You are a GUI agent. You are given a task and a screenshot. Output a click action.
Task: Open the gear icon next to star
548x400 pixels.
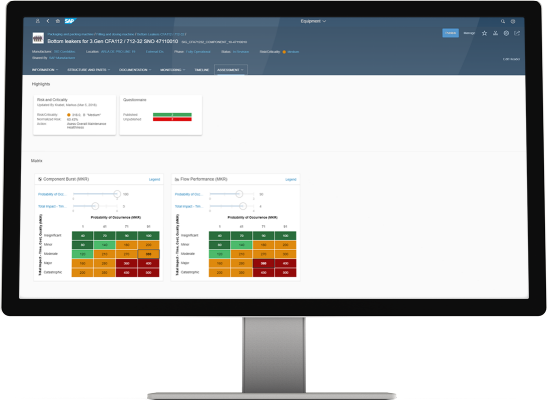click(x=506, y=33)
